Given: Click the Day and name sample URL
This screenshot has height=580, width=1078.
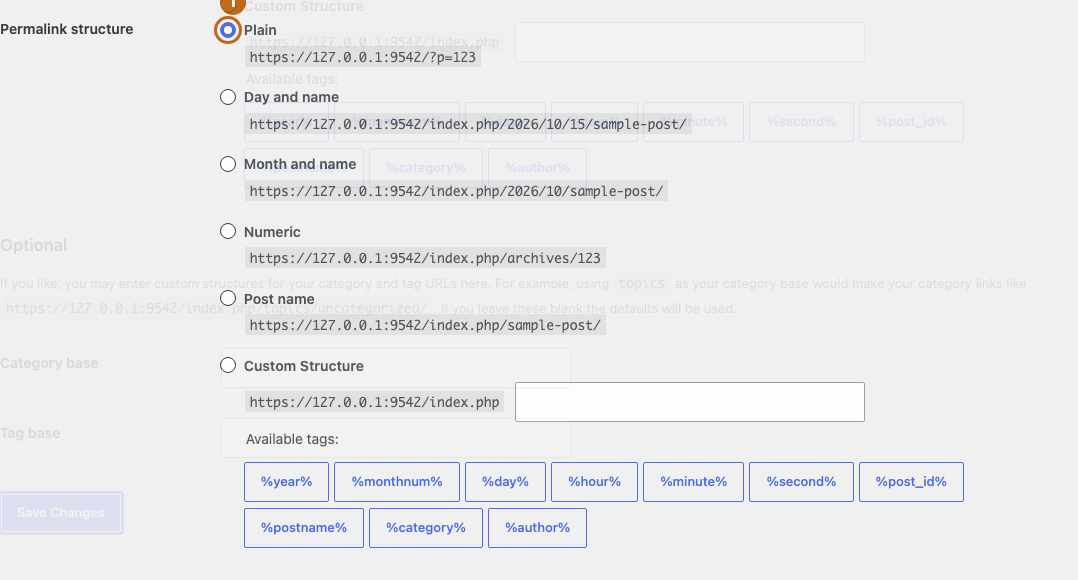Looking at the screenshot, I should 468,124.
